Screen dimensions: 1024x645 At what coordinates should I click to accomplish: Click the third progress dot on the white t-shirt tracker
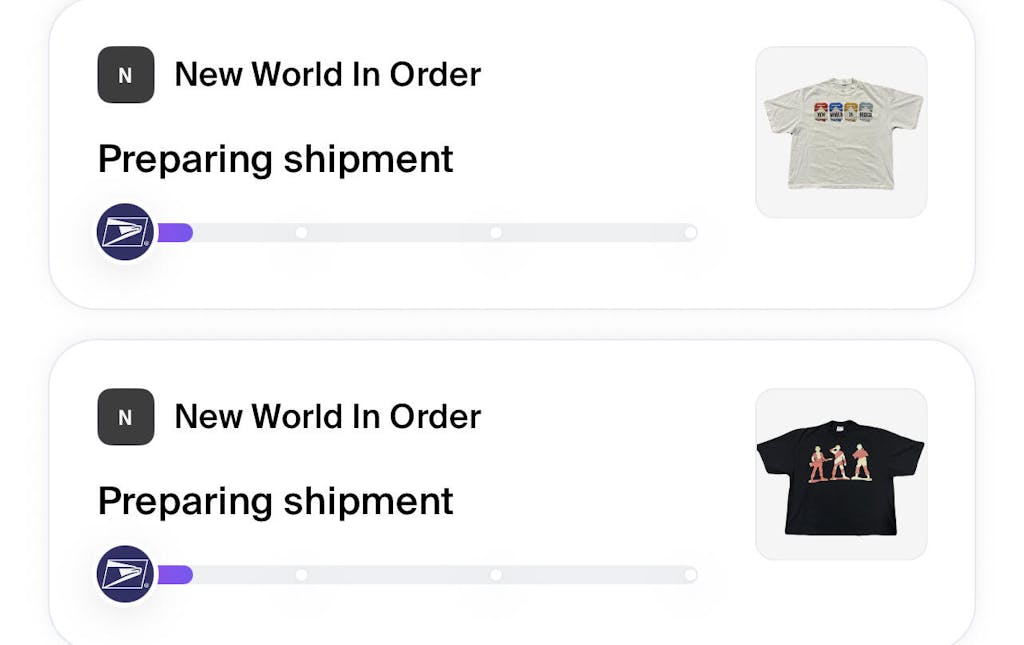(495, 232)
